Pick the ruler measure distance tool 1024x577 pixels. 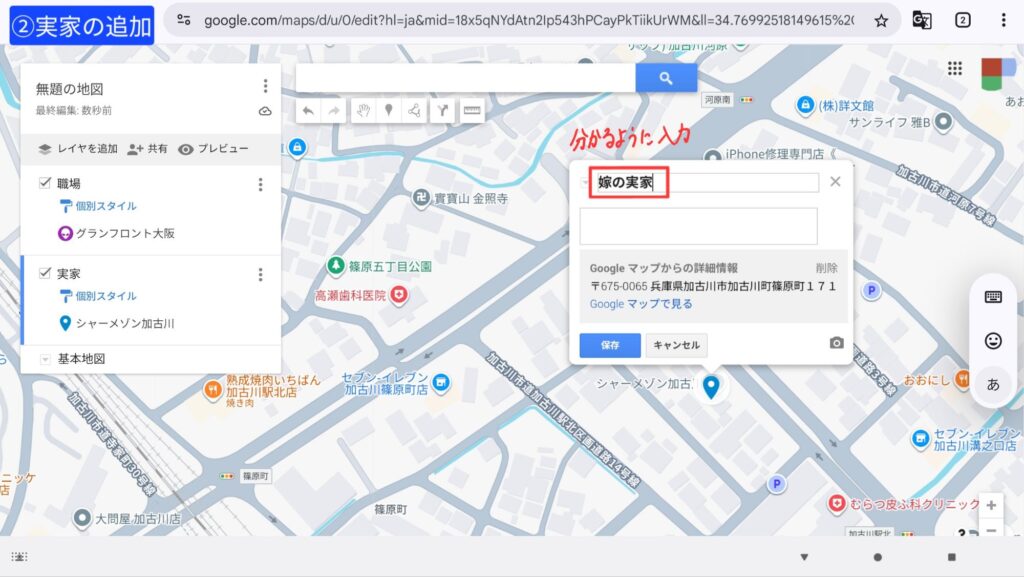pos(471,111)
